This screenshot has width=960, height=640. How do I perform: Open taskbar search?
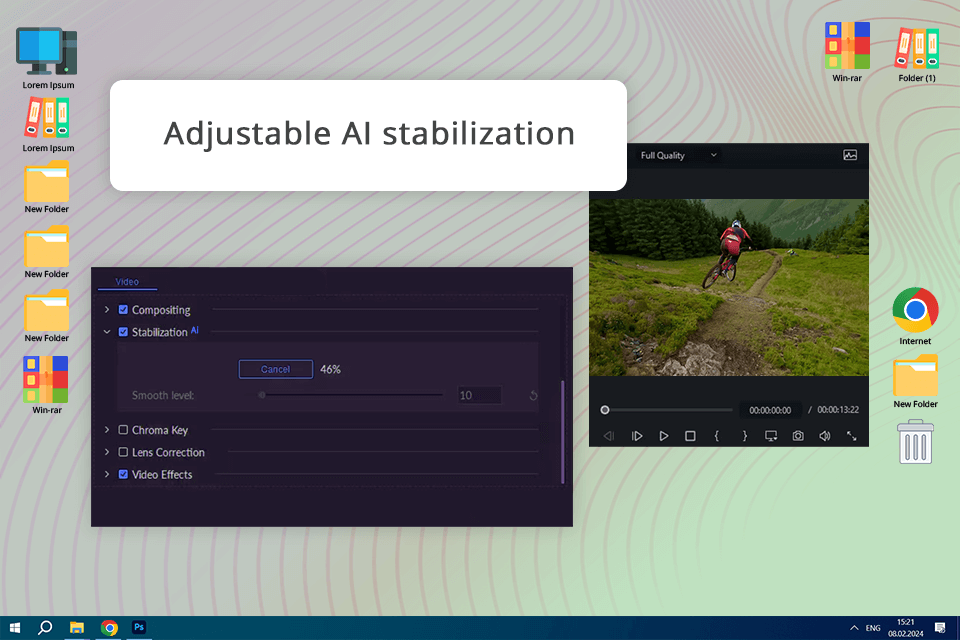click(x=45, y=628)
